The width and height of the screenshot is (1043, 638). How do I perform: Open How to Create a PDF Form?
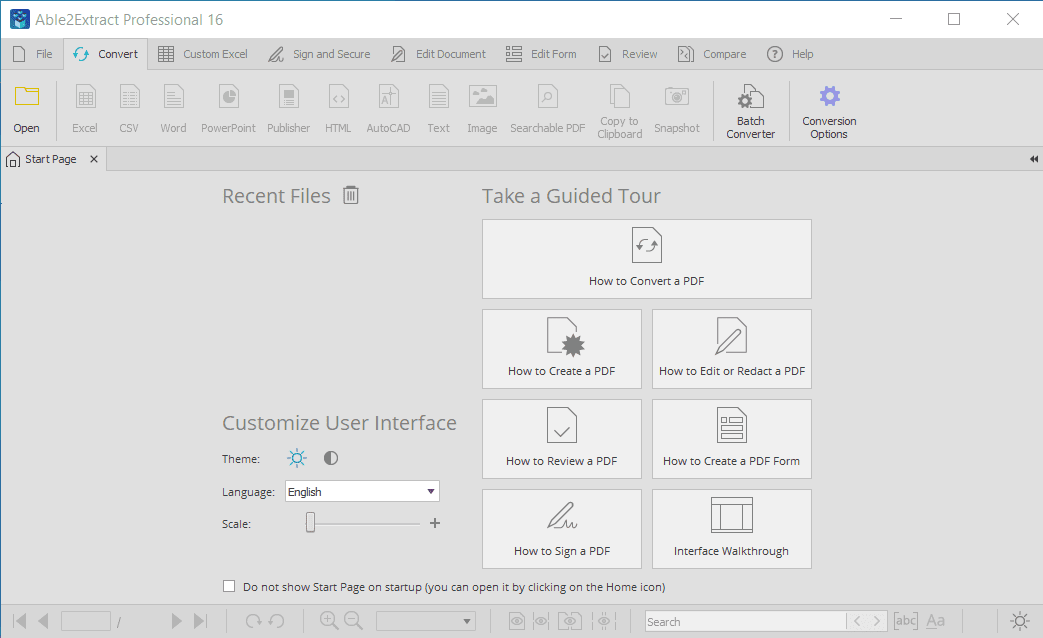(732, 439)
